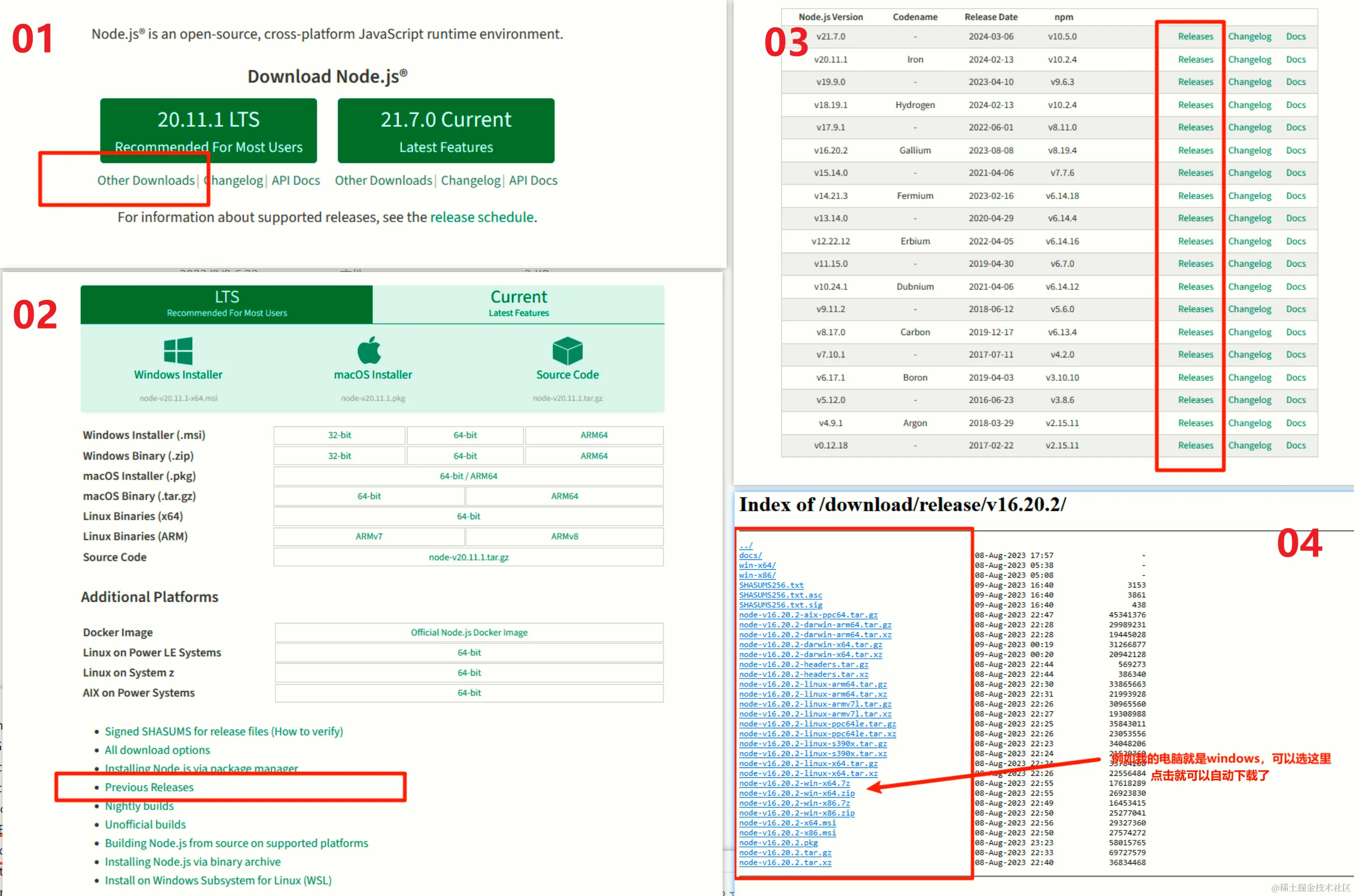Screen dimensions: 1354x896
Task: Open the win-x64/ directory link
Action: pyautogui.click(x=757, y=565)
